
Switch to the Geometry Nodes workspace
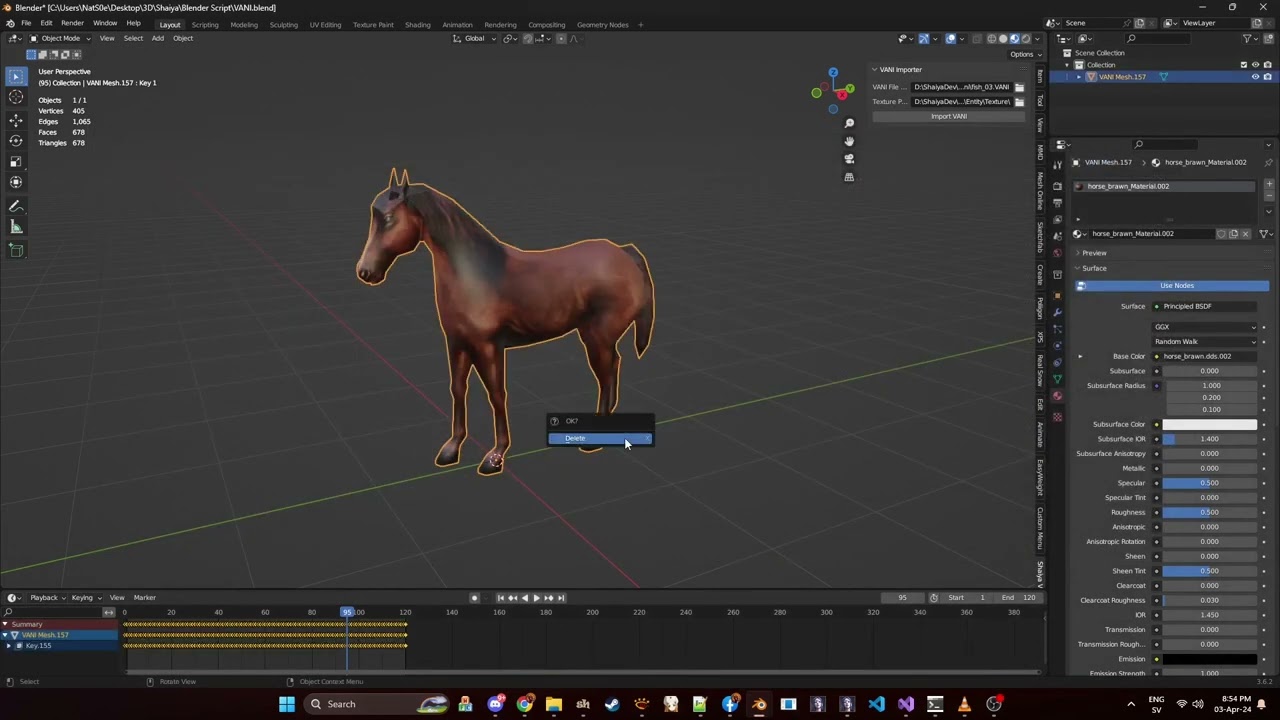[602, 25]
